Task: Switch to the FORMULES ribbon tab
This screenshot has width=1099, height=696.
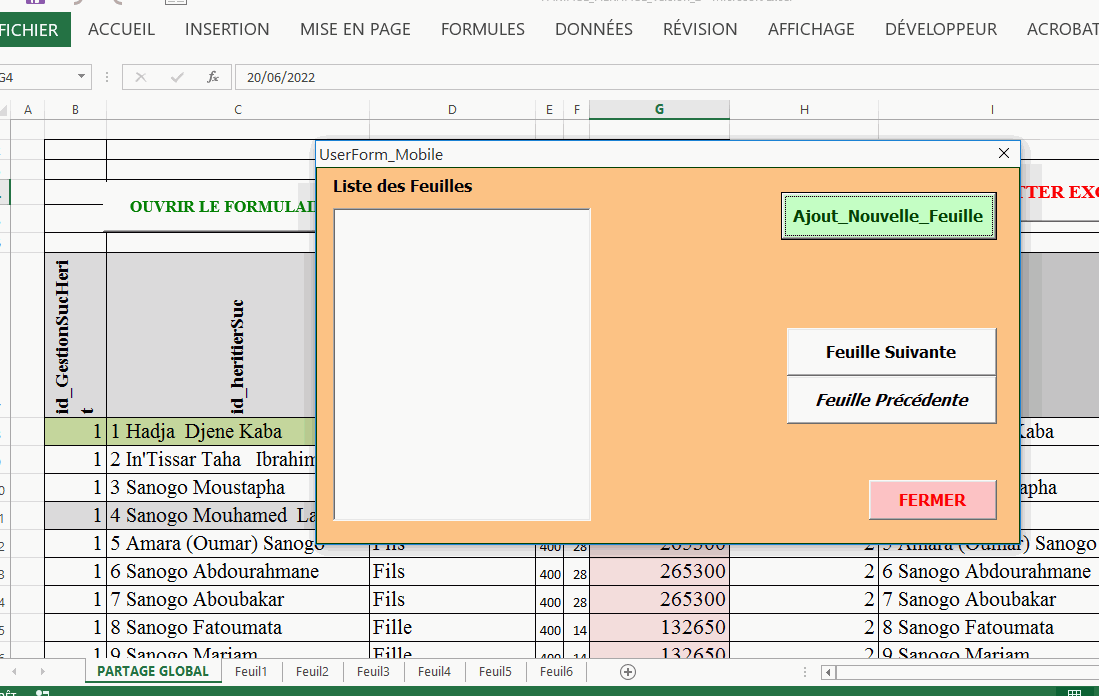Action: tap(482, 29)
